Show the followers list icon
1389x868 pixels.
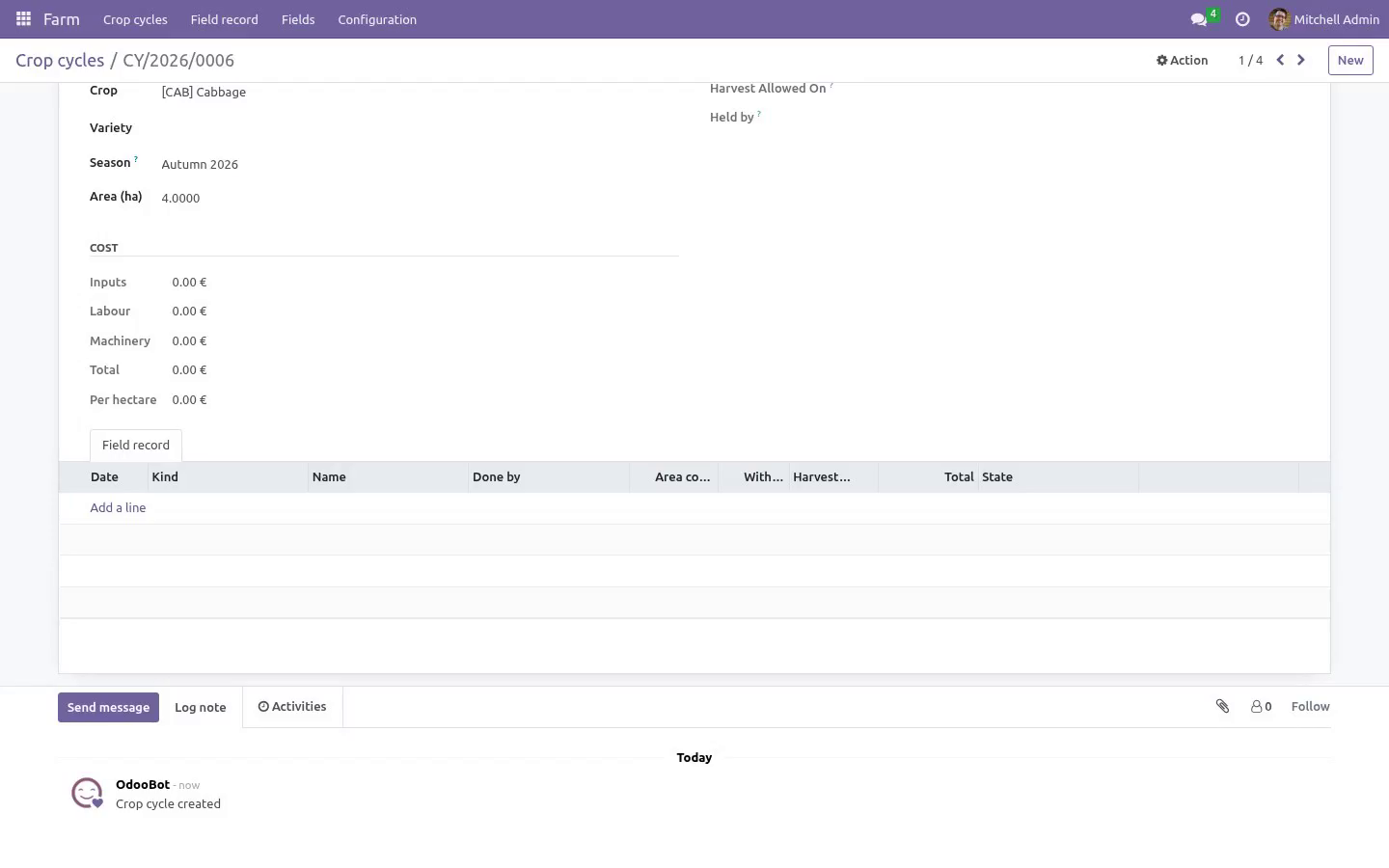point(1261,707)
